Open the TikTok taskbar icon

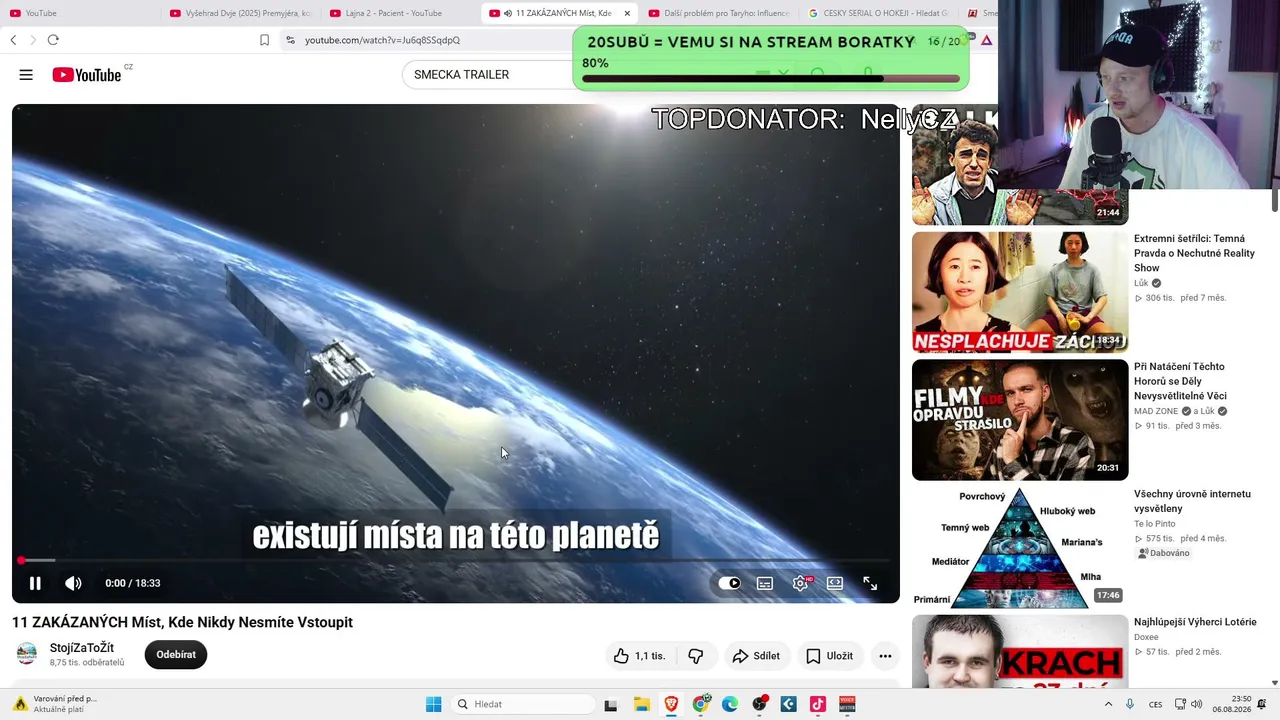pos(818,704)
